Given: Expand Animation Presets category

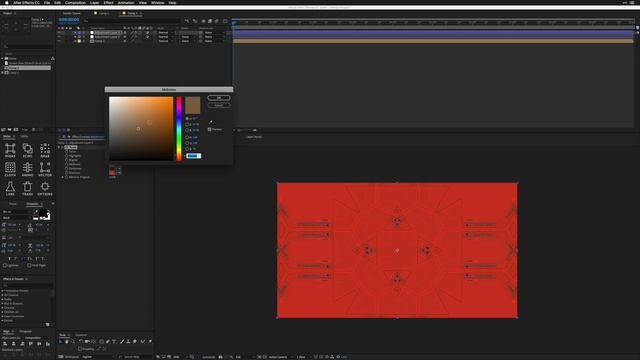Looking at the screenshot, I should 2,291.
